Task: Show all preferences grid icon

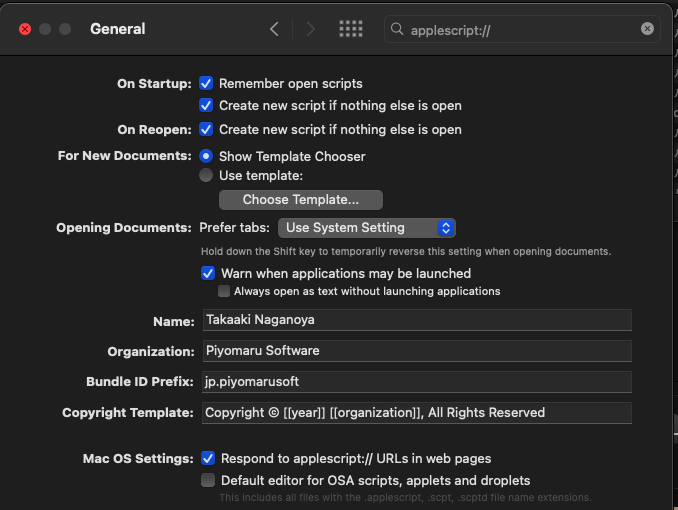Action: 351,29
